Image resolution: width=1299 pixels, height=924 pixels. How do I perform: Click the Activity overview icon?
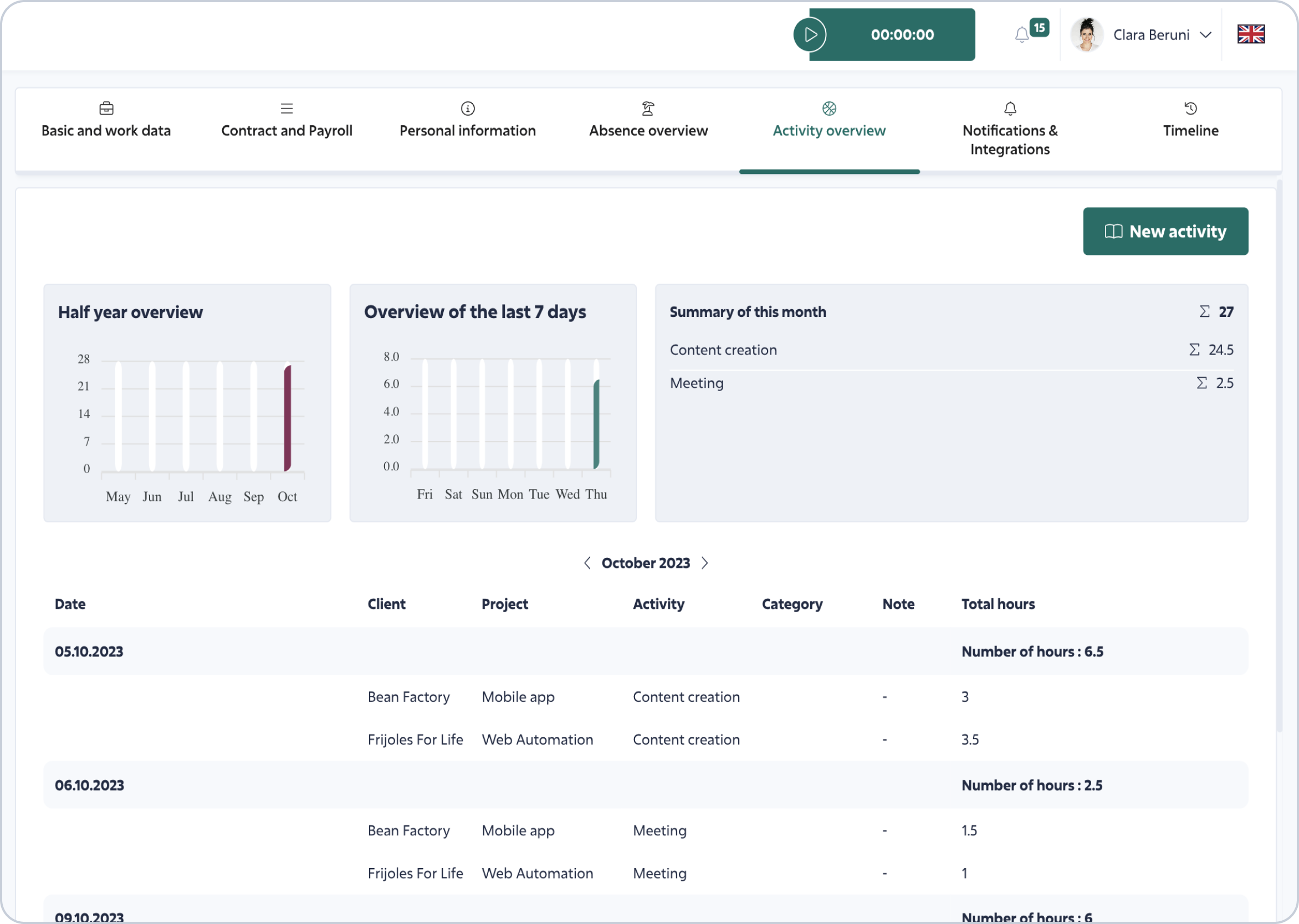pyautogui.click(x=829, y=108)
